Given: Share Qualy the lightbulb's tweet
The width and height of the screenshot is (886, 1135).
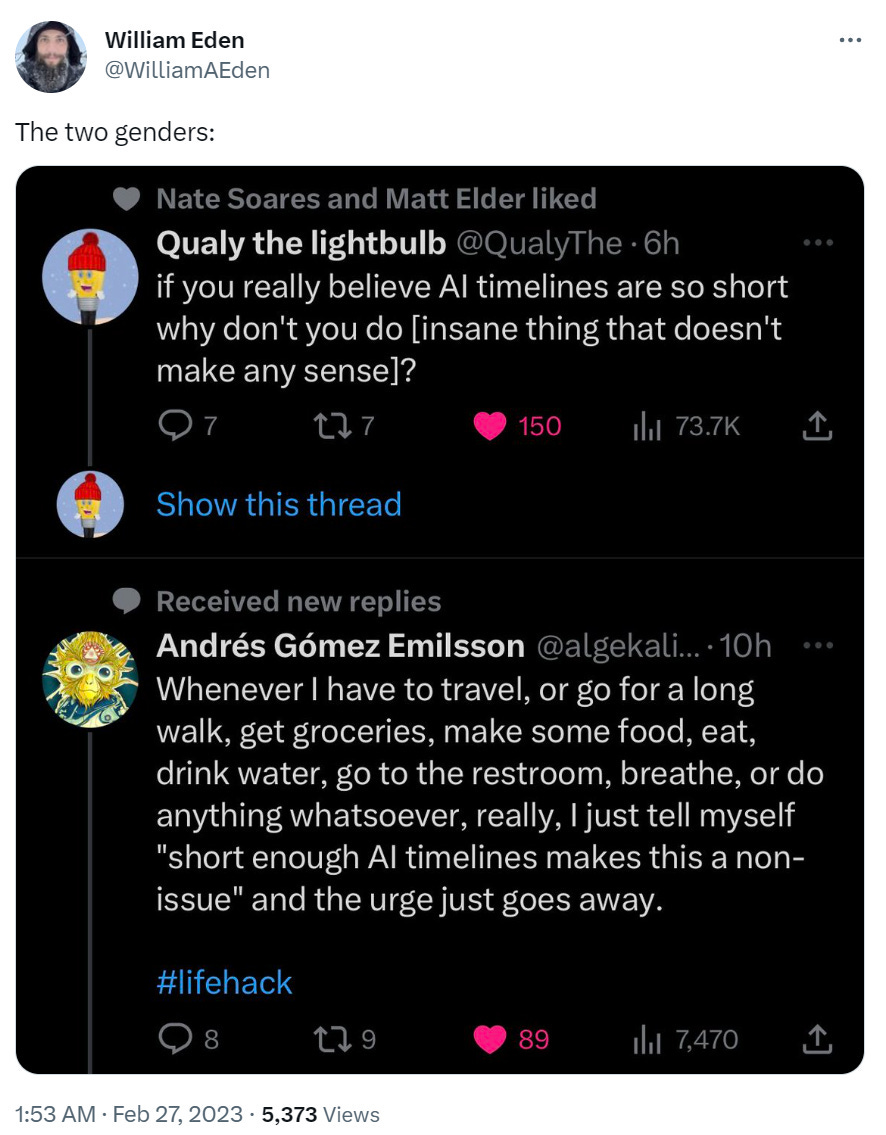Looking at the screenshot, I should (817, 427).
